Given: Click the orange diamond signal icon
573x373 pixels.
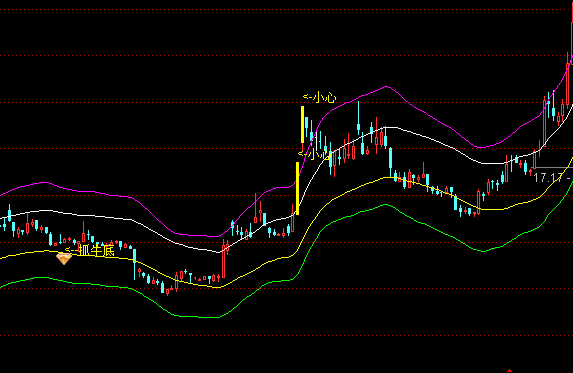Looking at the screenshot, I should 64,259.
